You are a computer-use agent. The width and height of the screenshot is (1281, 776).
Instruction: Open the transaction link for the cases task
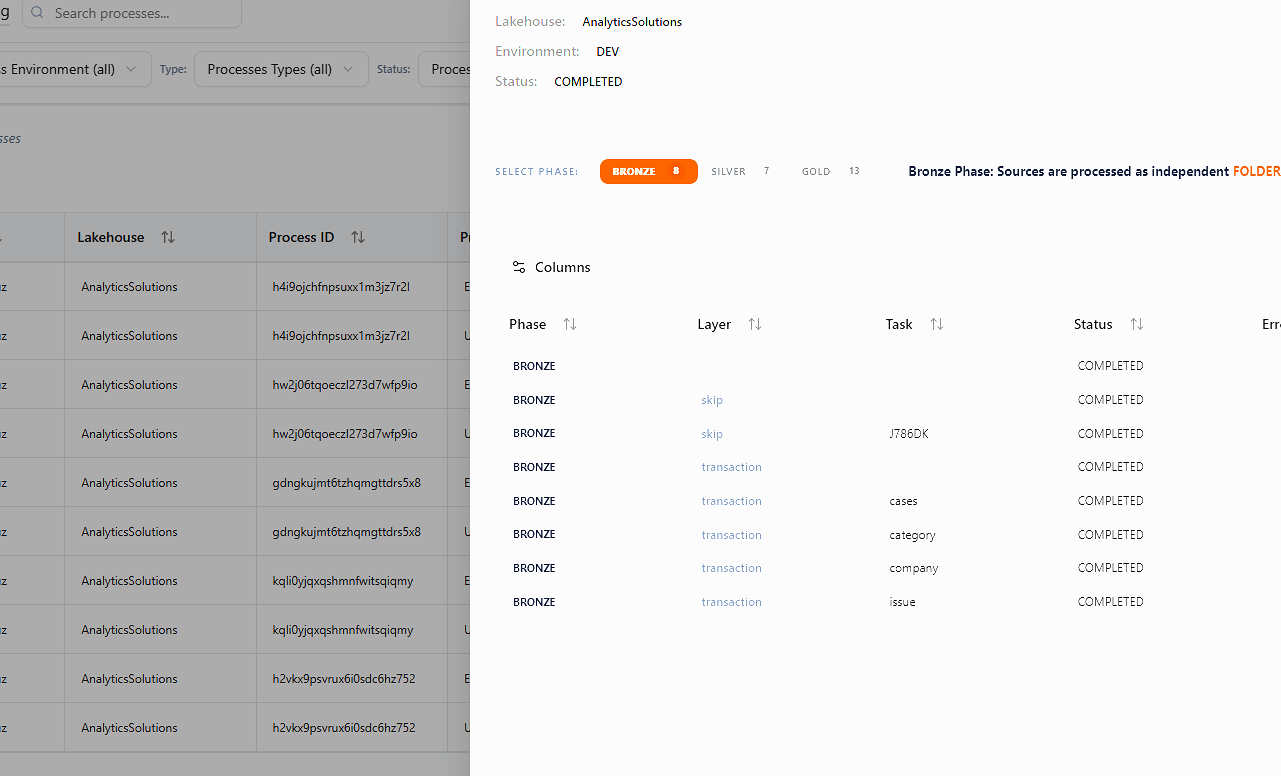(x=731, y=500)
